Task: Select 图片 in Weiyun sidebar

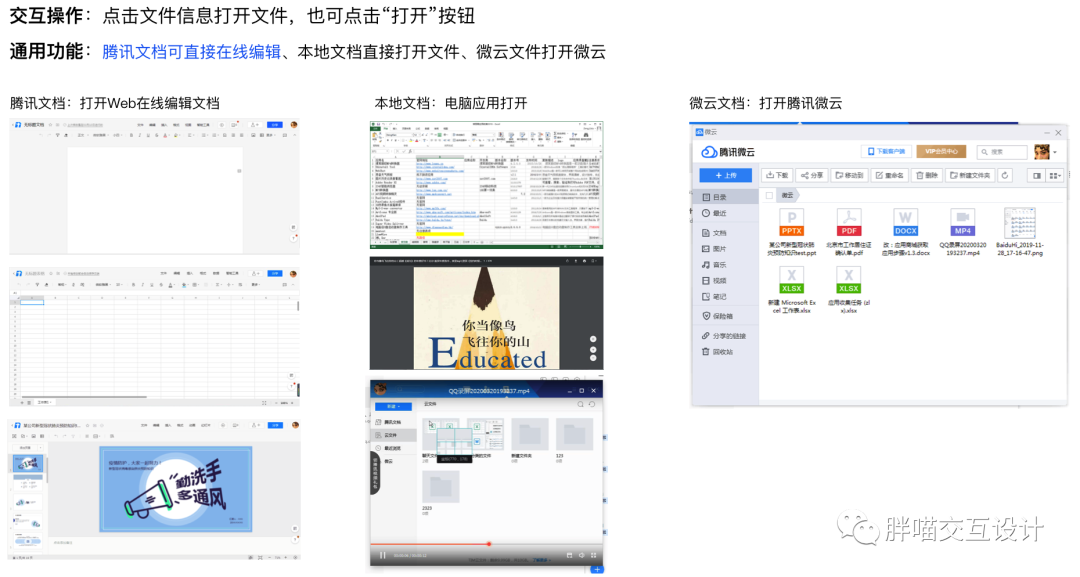Action: (725, 249)
